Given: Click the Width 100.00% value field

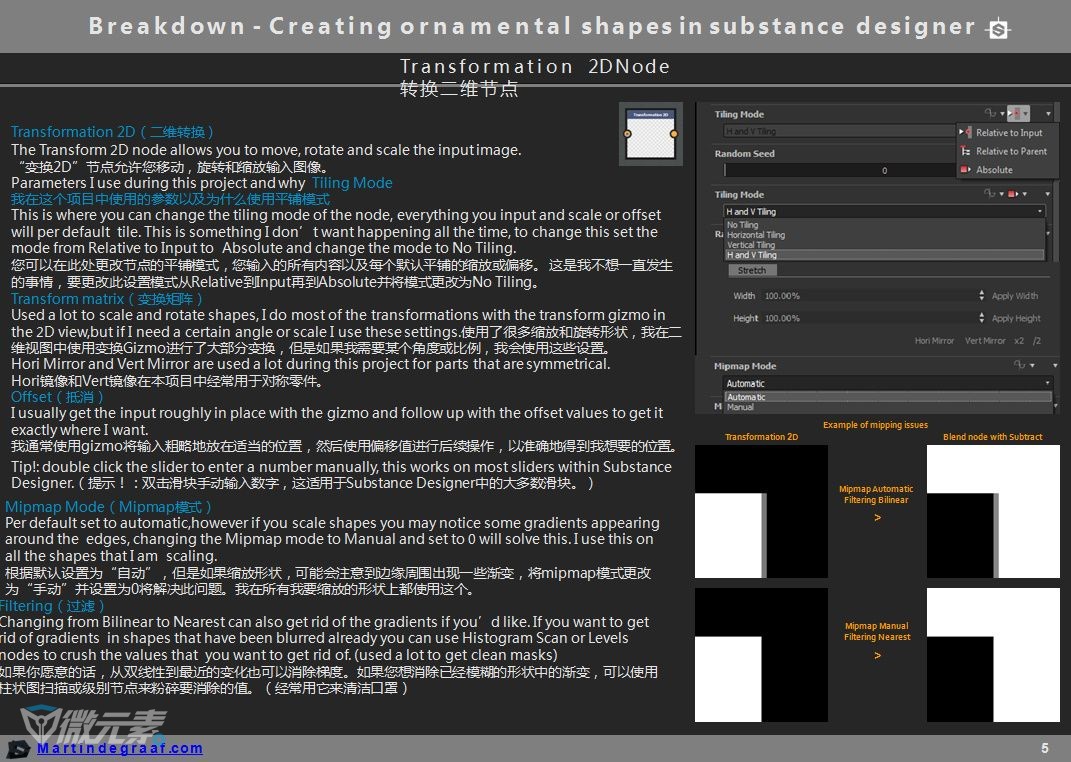Looking at the screenshot, I should click(869, 296).
